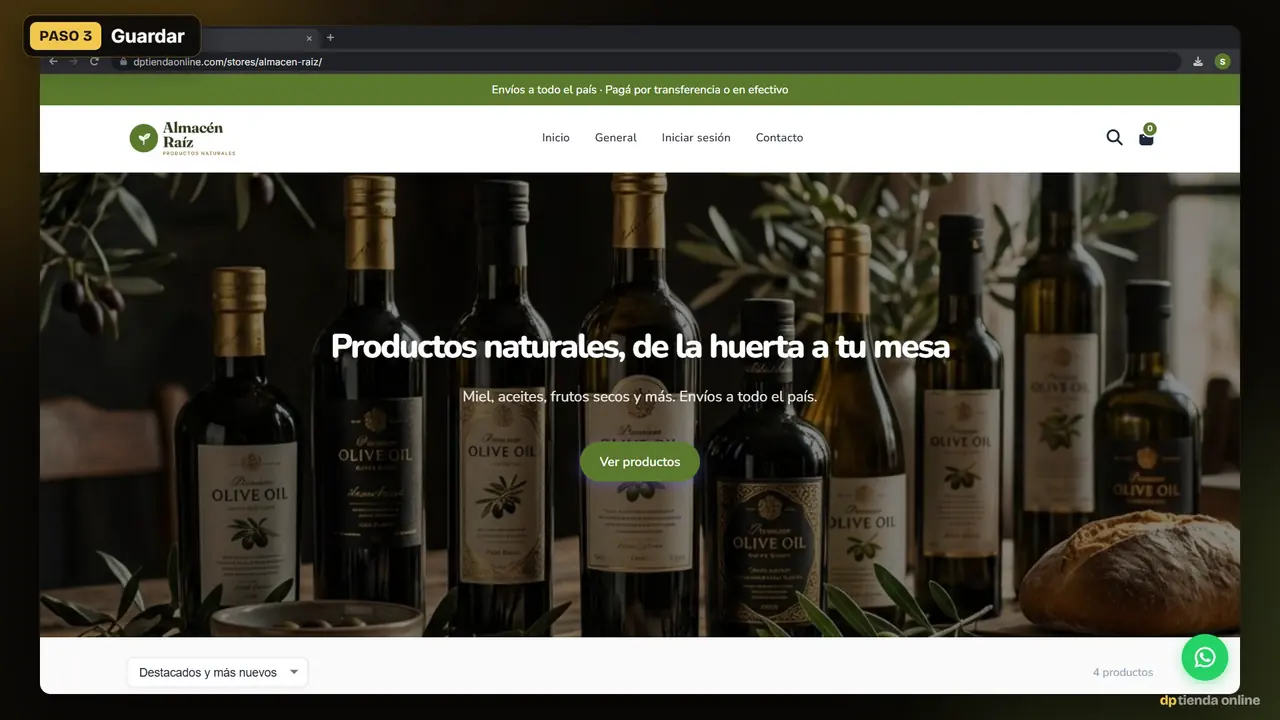Open the General menu item
The height and width of the screenshot is (720, 1280).
[616, 138]
